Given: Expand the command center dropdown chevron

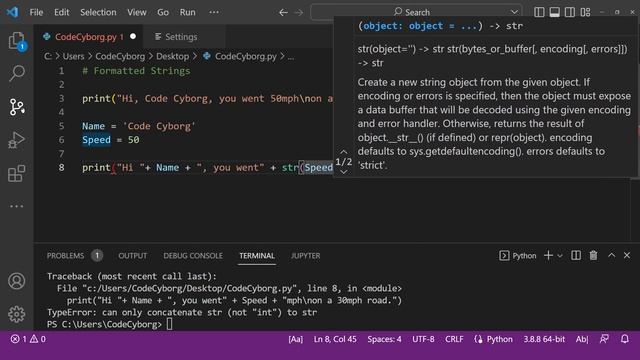Looking at the screenshot, I should (x=514, y=12).
